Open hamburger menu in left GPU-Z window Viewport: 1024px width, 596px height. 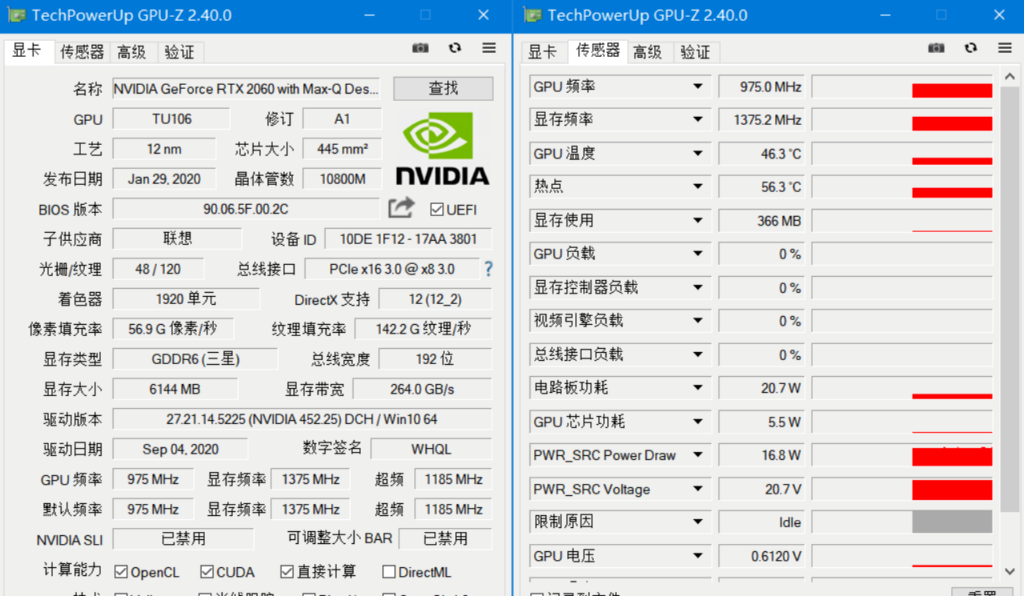point(489,48)
